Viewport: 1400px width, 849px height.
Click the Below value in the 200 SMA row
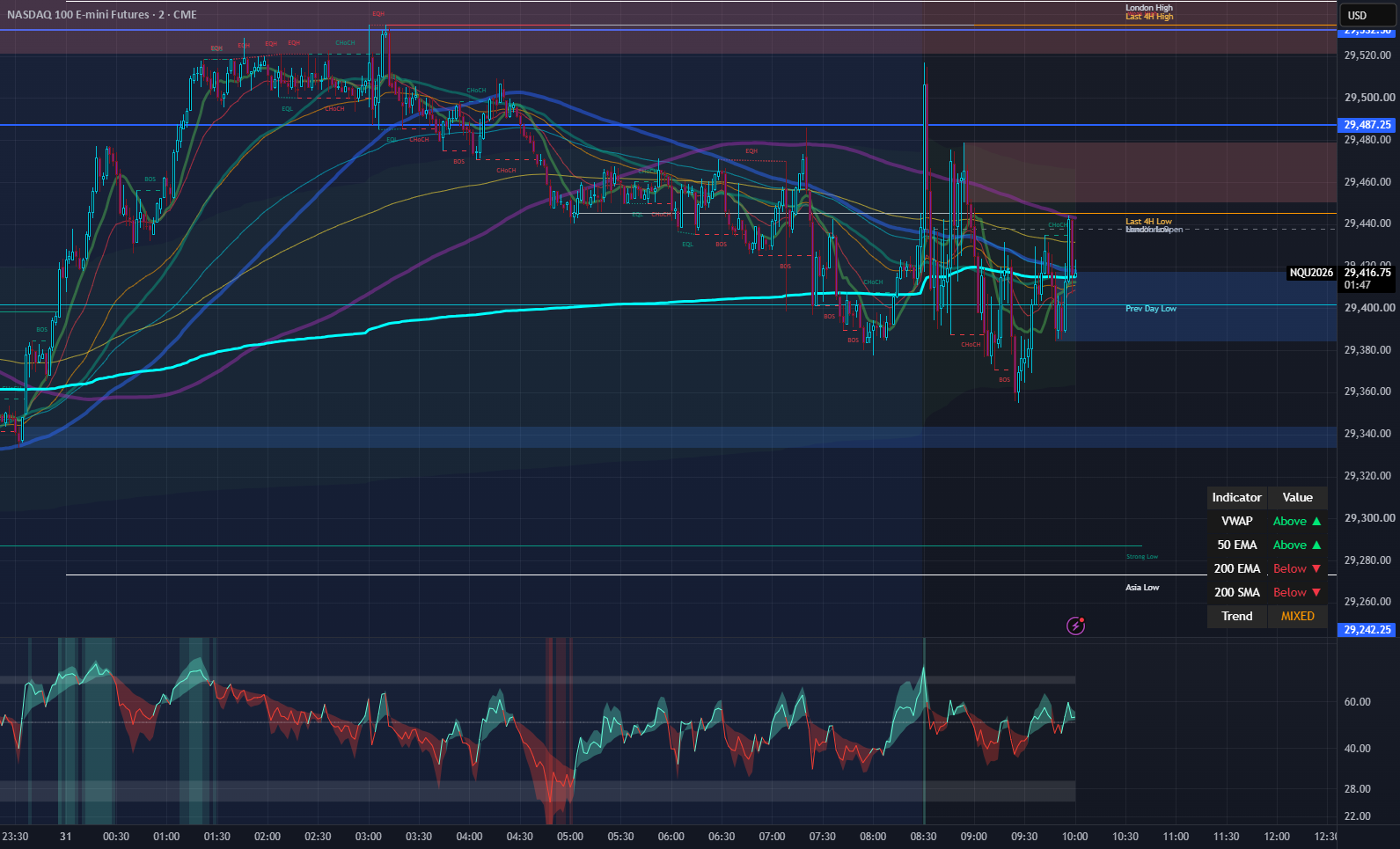click(x=1297, y=592)
